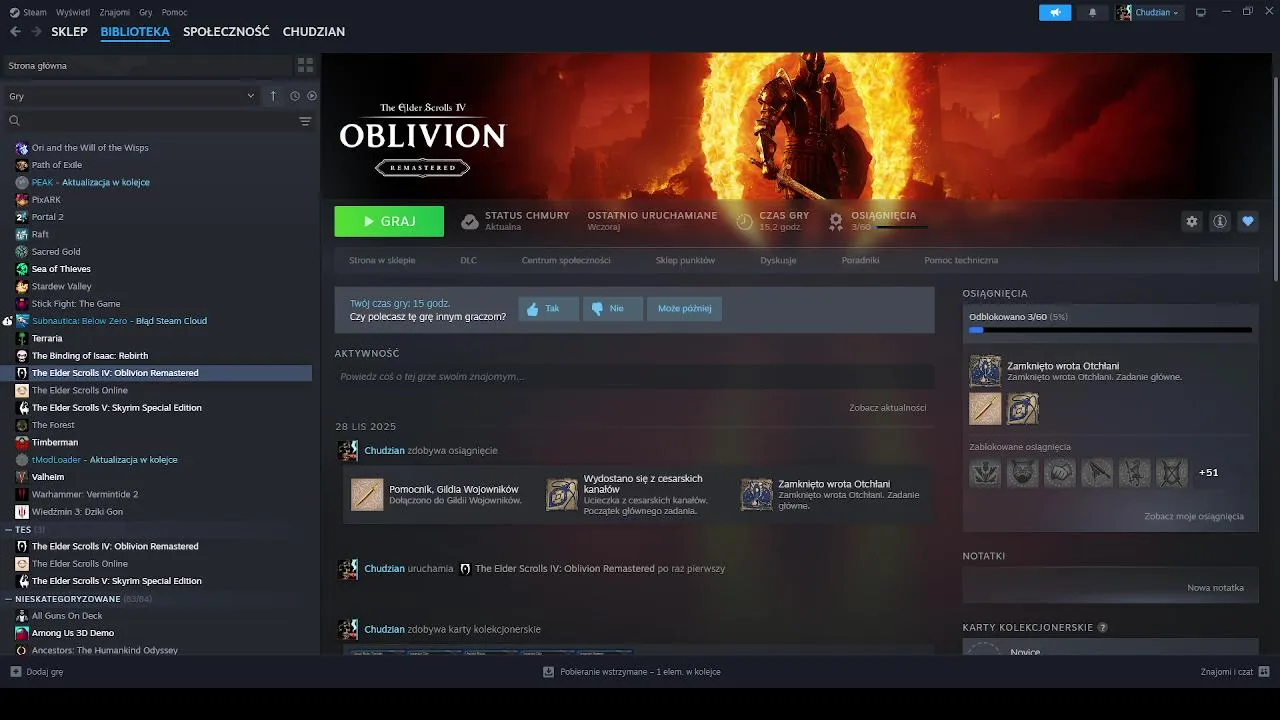
Task: Open game settings gear icon
Action: [x=1191, y=222]
